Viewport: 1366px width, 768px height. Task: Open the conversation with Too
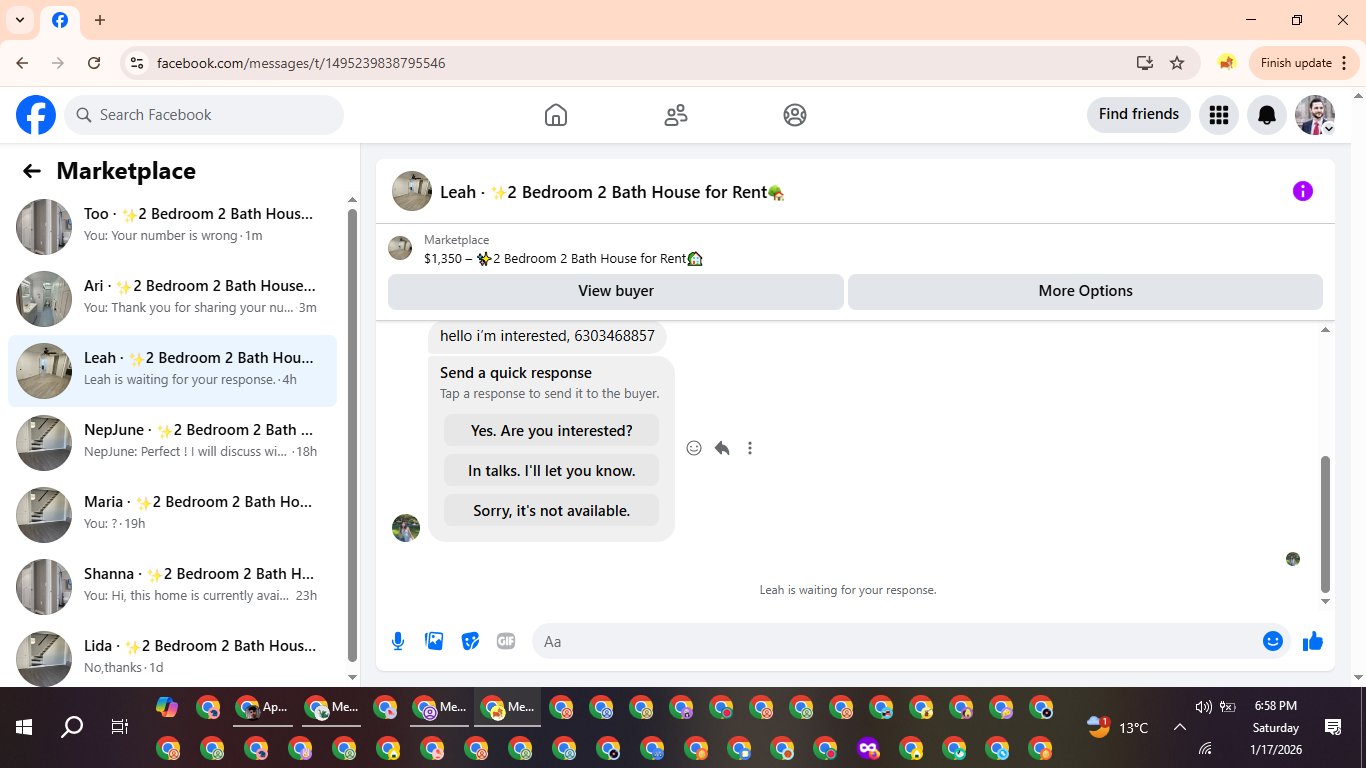pos(172,227)
